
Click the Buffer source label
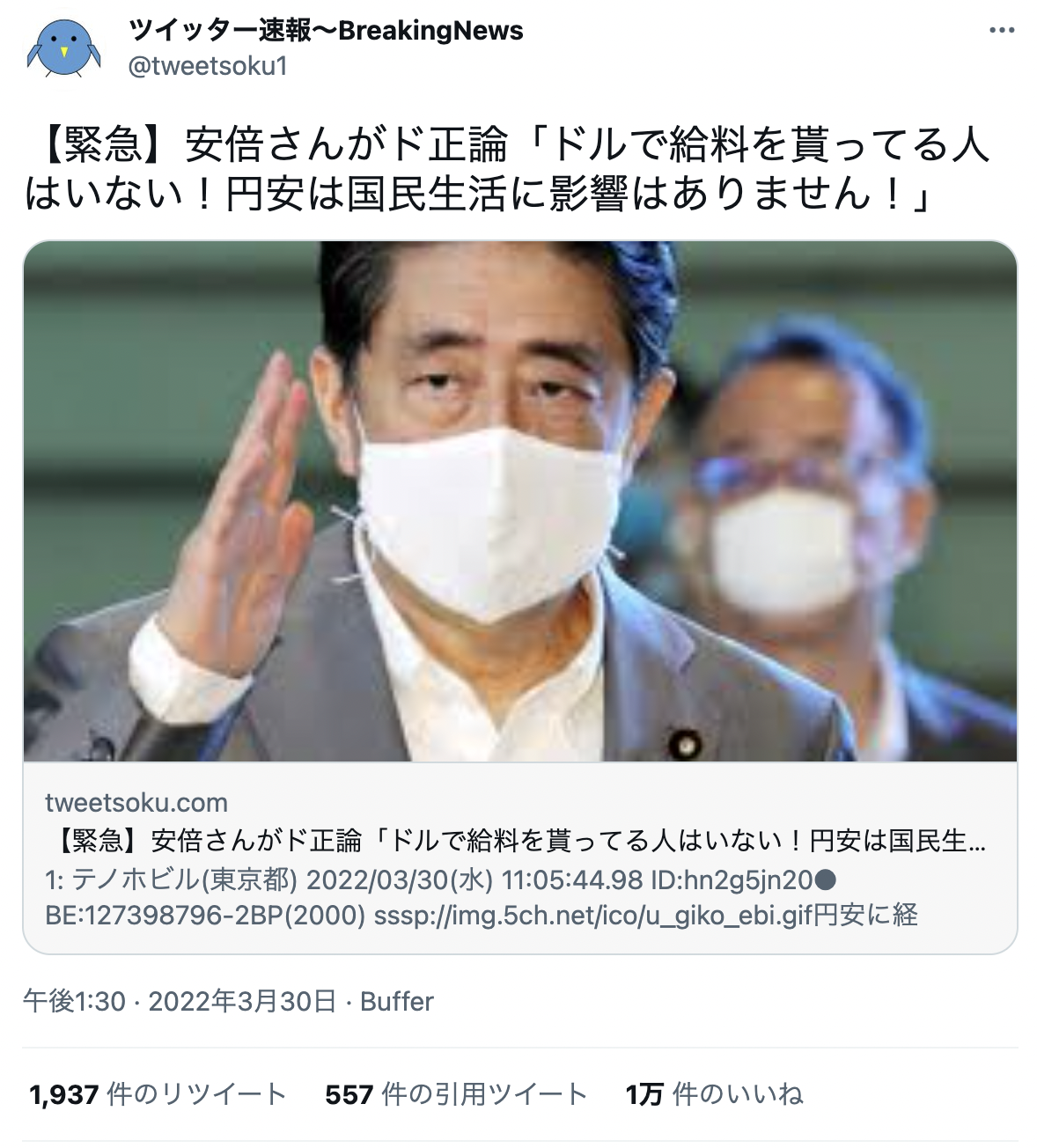[x=397, y=1001]
